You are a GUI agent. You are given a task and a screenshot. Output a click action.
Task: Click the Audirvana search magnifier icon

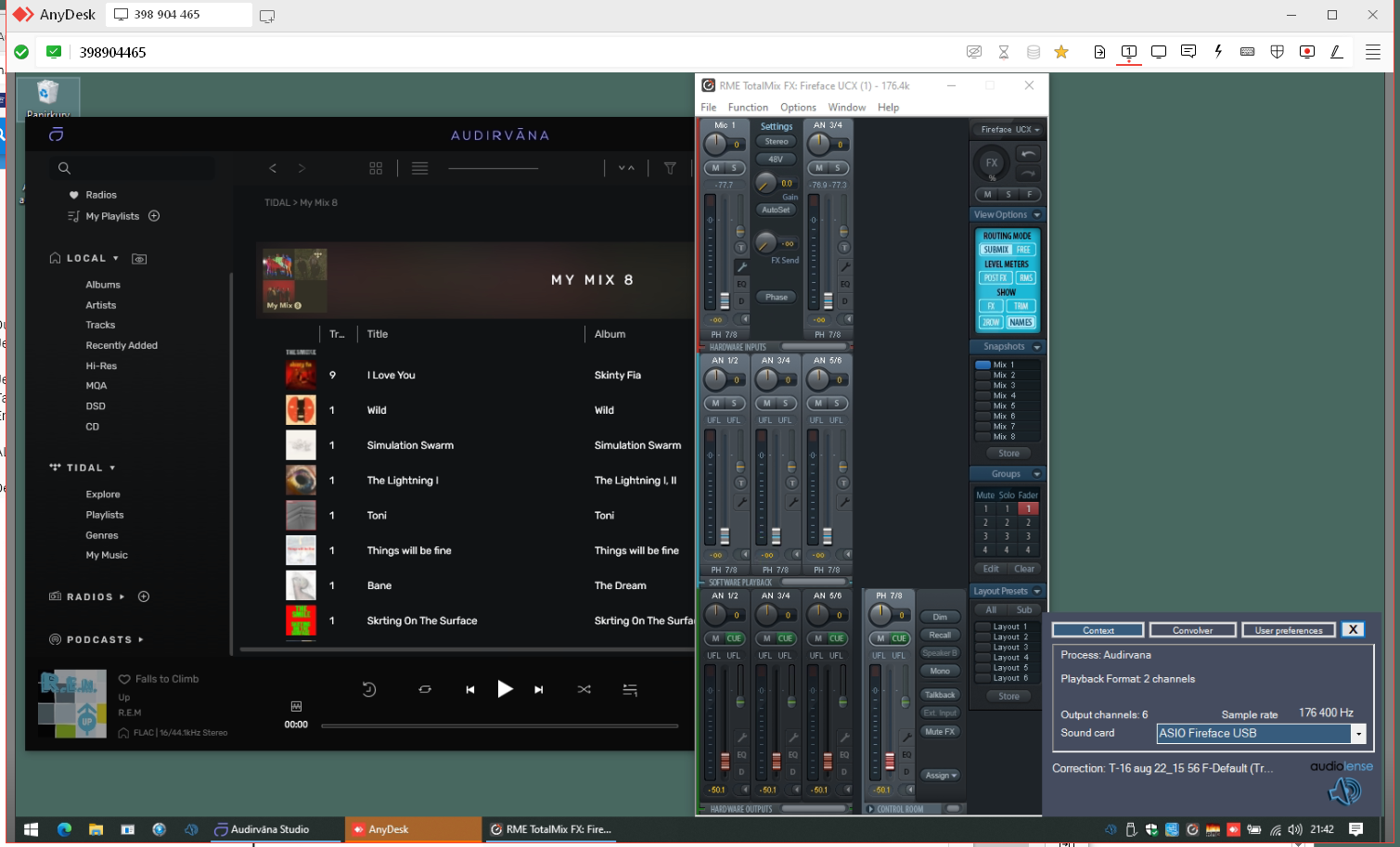64,168
